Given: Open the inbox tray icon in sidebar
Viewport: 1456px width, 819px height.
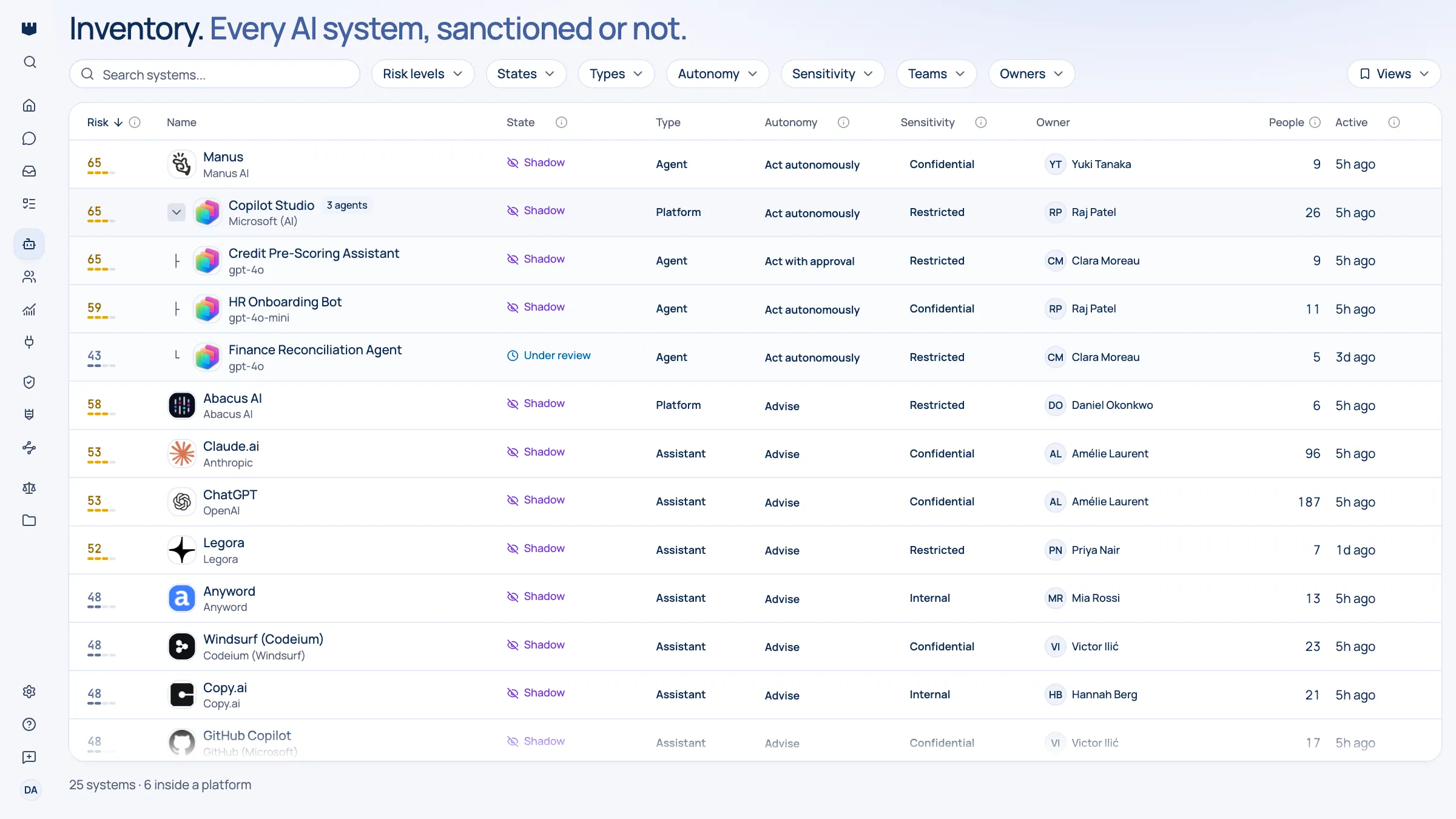Looking at the screenshot, I should tap(29, 171).
